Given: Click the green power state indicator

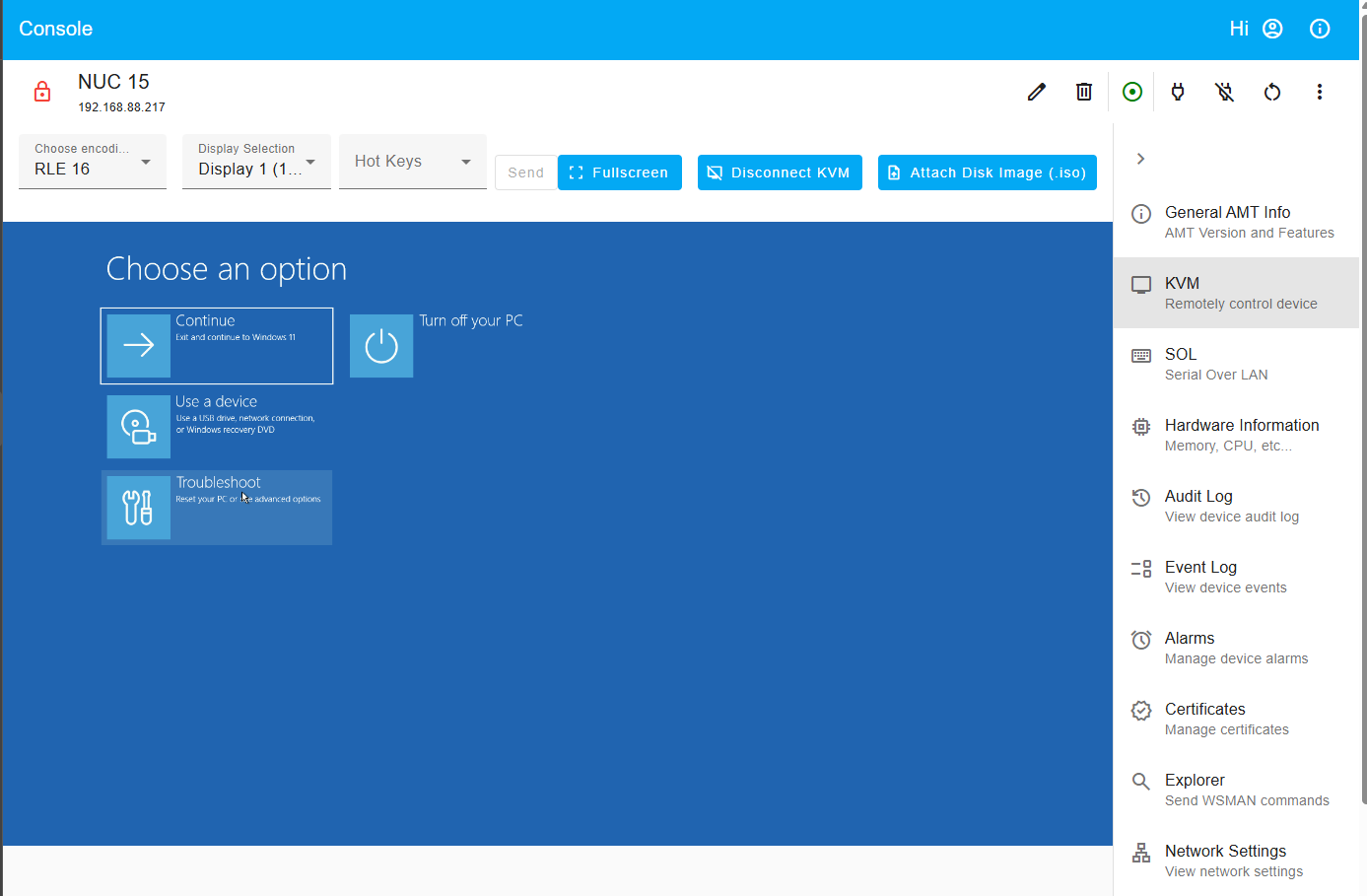Looking at the screenshot, I should 1131,91.
